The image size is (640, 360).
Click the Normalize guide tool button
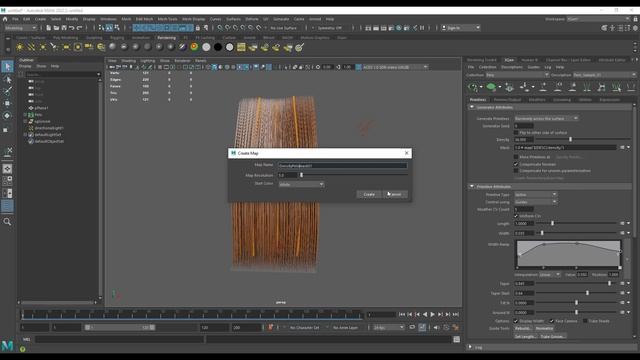click(544, 329)
